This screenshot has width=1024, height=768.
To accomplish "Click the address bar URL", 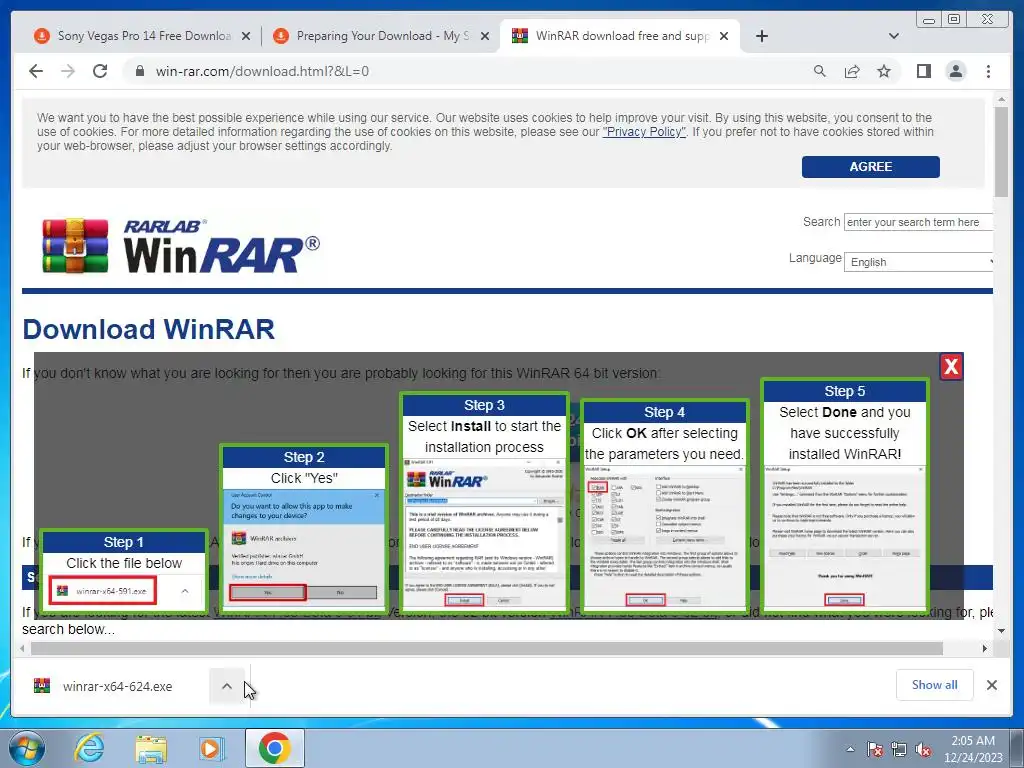I will pos(262,71).
